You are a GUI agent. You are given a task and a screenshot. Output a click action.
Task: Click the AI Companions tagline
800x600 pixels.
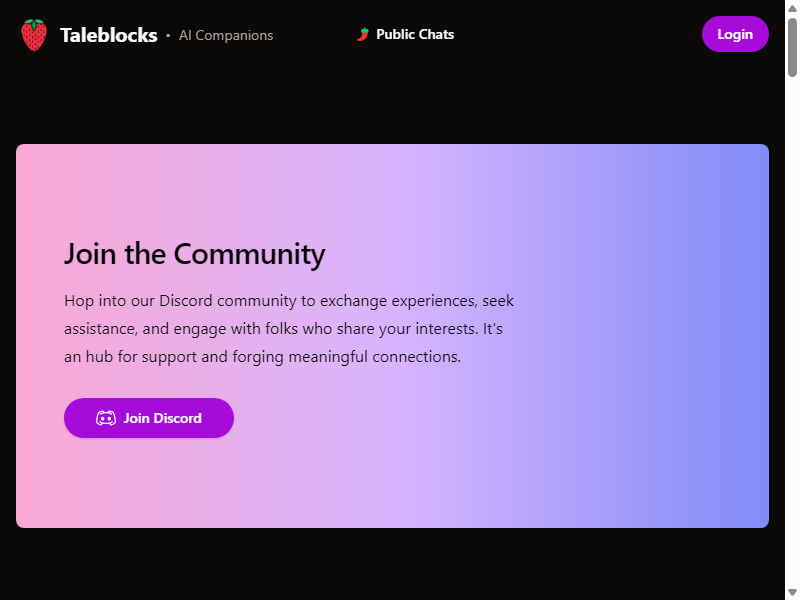click(x=226, y=35)
